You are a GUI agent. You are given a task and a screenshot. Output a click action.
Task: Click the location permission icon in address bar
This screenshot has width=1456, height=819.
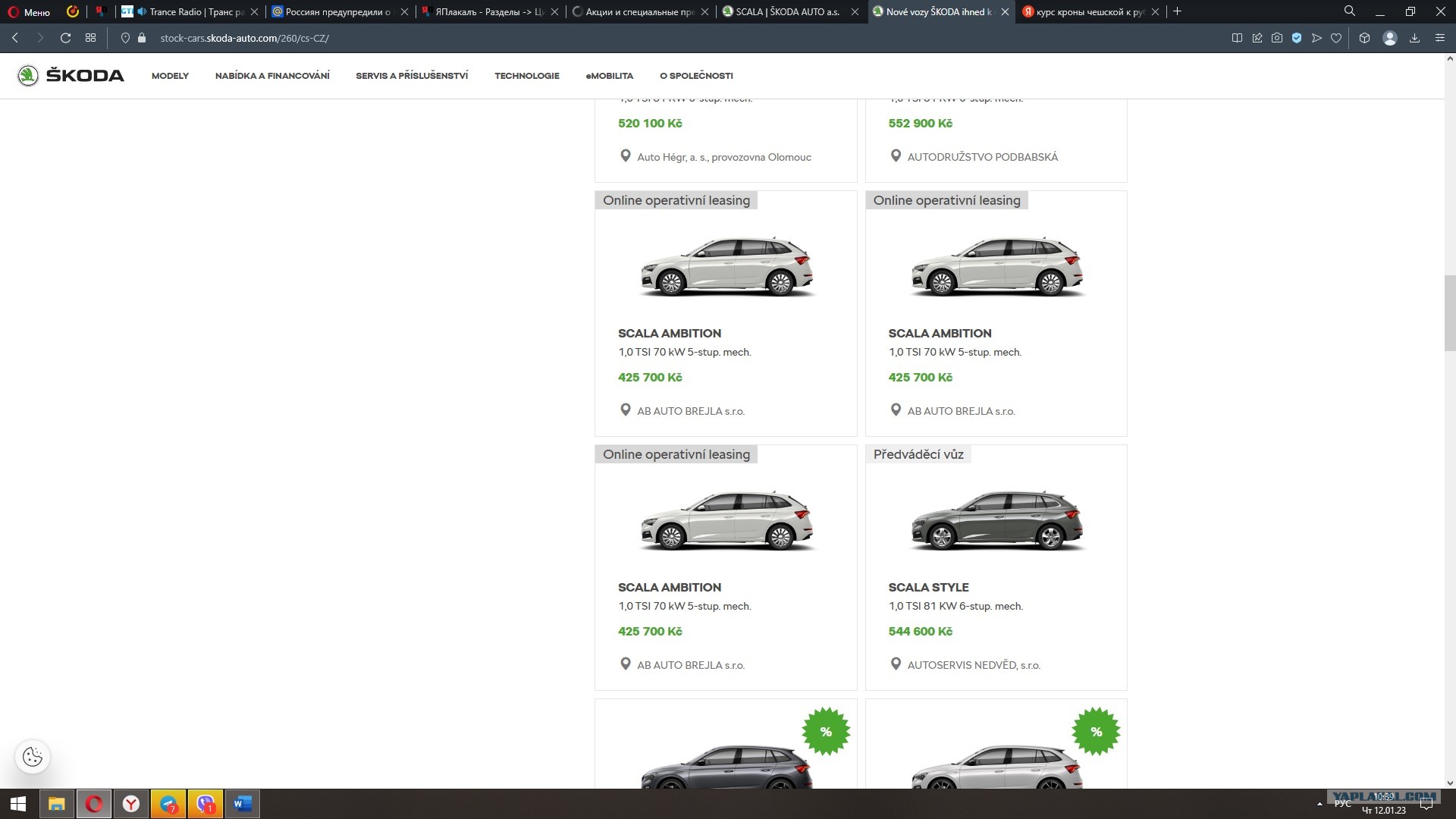click(125, 38)
